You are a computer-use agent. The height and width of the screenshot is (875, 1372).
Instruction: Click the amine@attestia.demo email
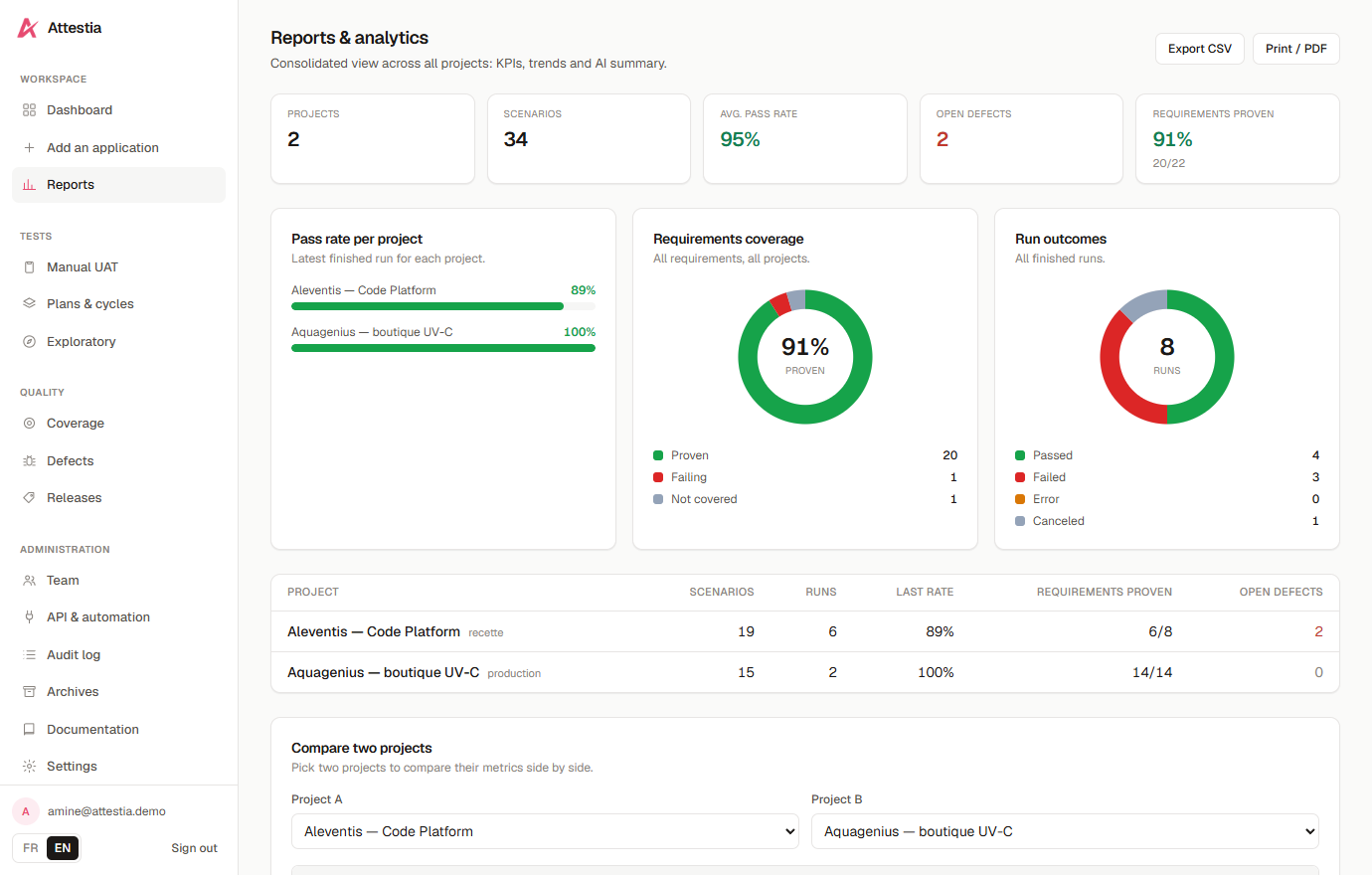coord(106,811)
